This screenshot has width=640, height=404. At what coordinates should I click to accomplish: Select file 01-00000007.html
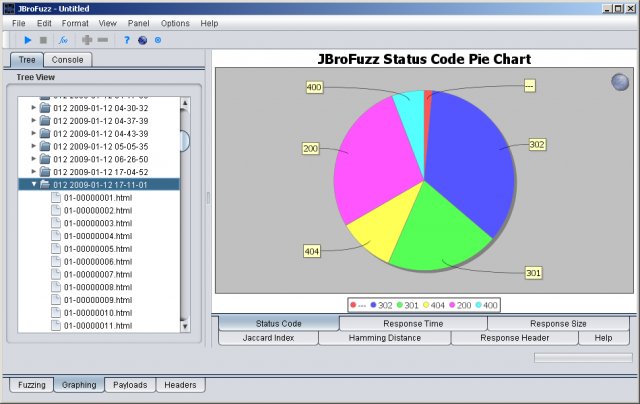pyautogui.click(x=98, y=274)
